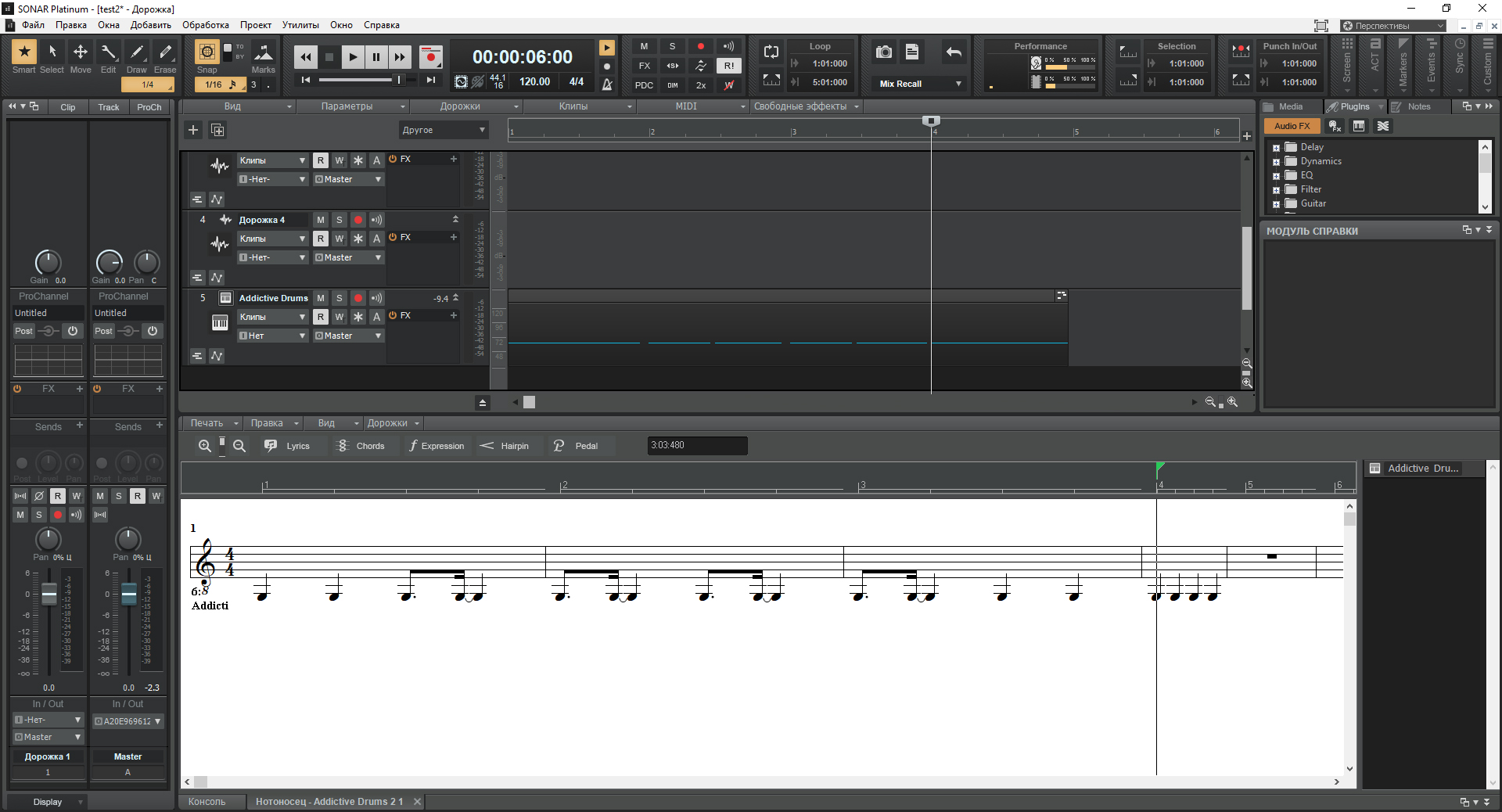
Task: Open the Mix Recall preset dropdown
Action: 920,84
